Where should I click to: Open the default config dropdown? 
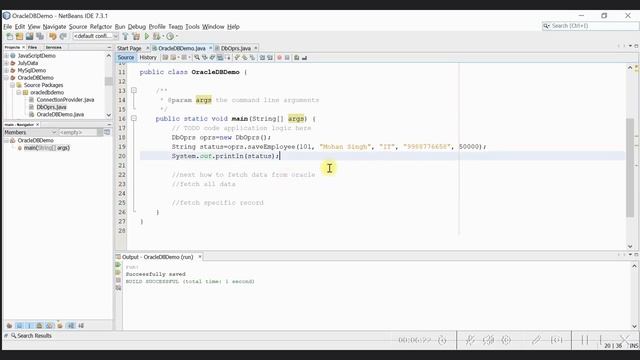96,36
